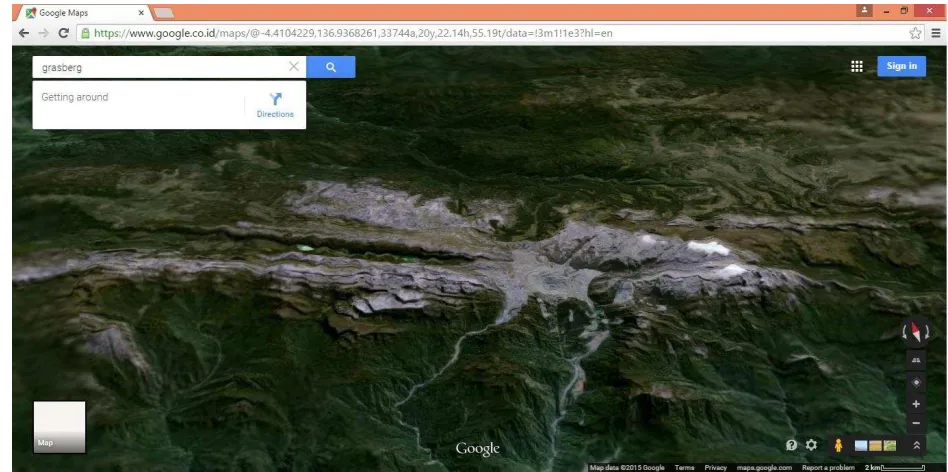
Task: Switch to Map view thumbnail
Action: pos(59,427)
